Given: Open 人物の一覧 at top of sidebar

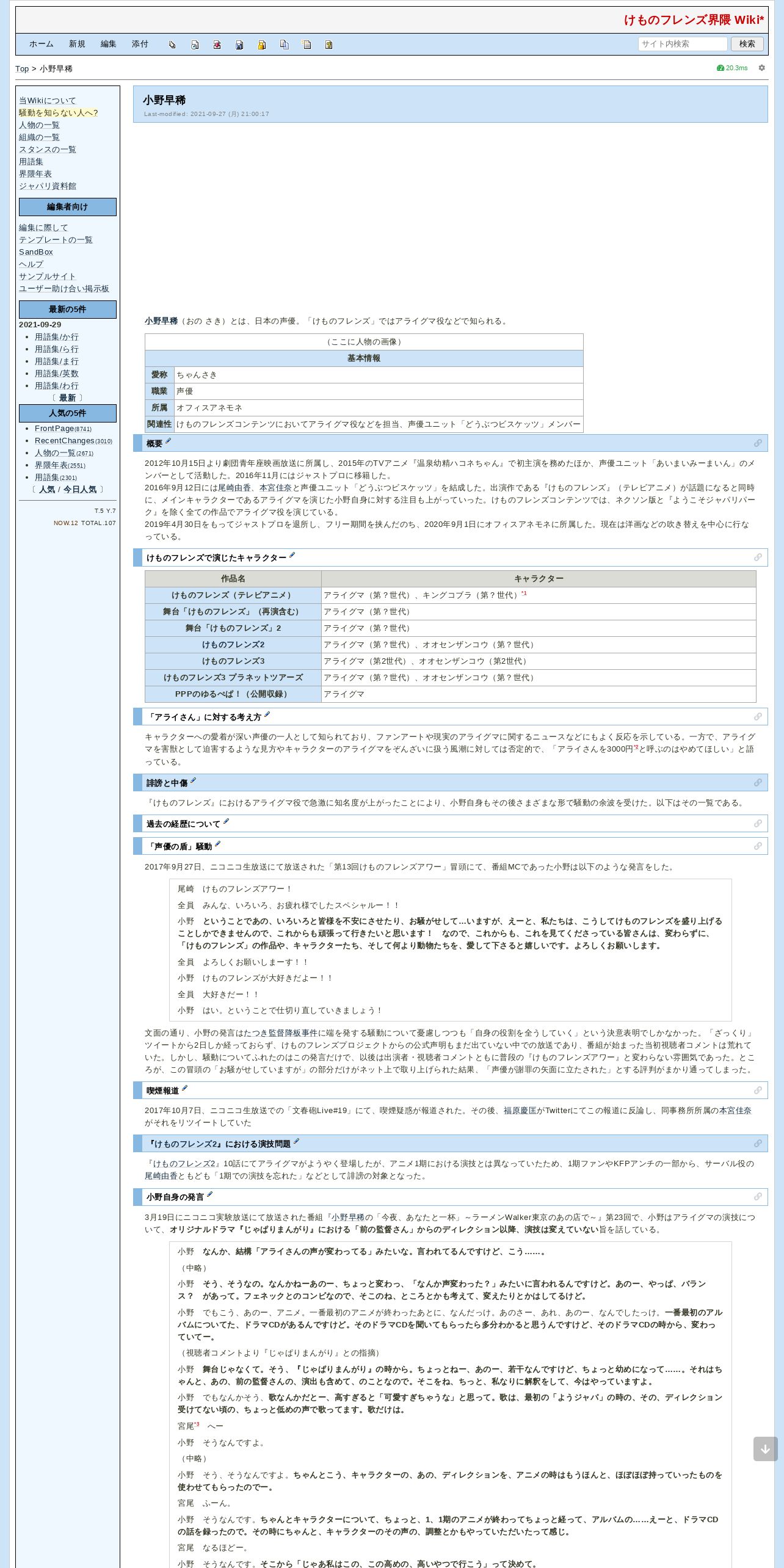Looking at the screenshot, I should (x=39, y=125).
